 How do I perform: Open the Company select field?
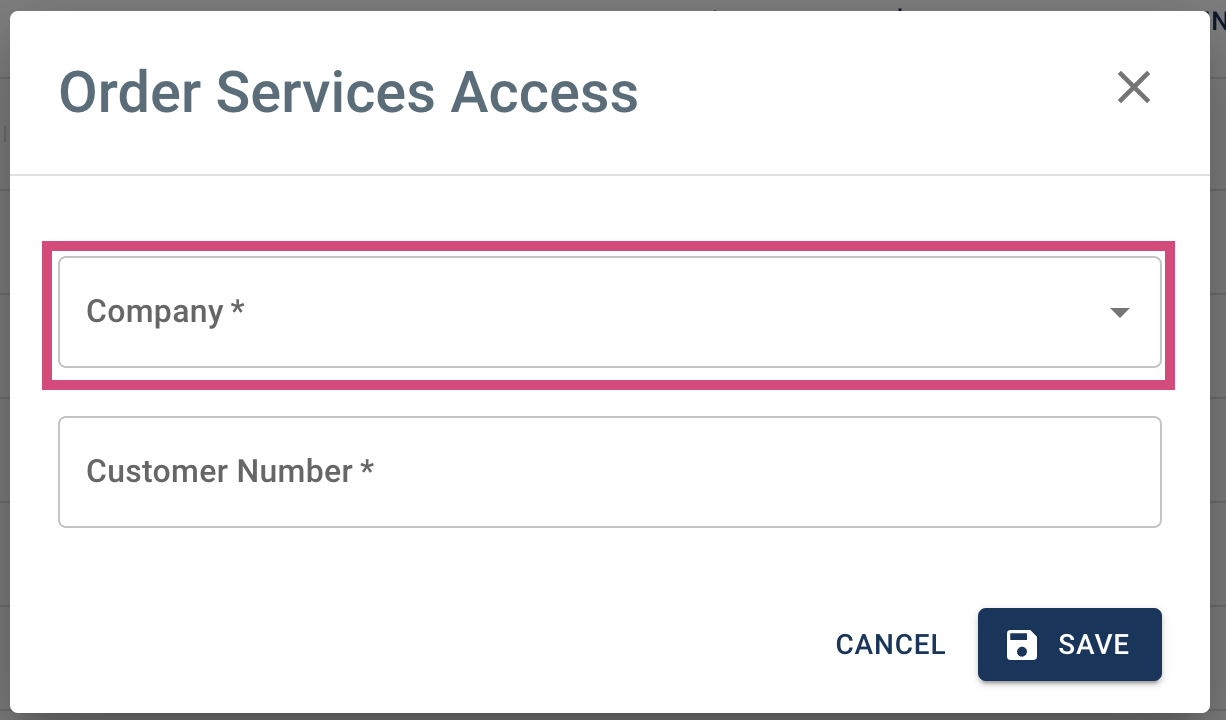tap(610, 312)
